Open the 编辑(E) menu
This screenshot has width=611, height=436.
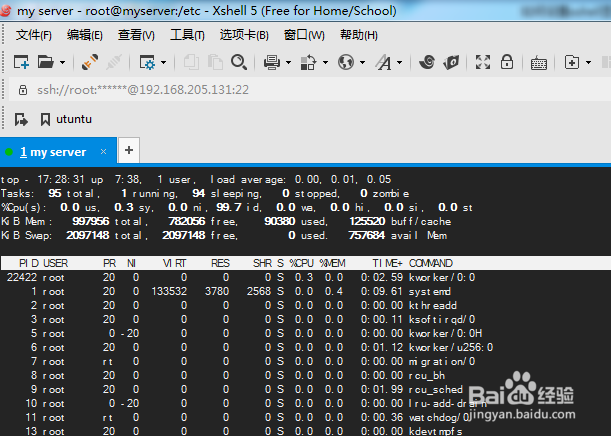85,35
